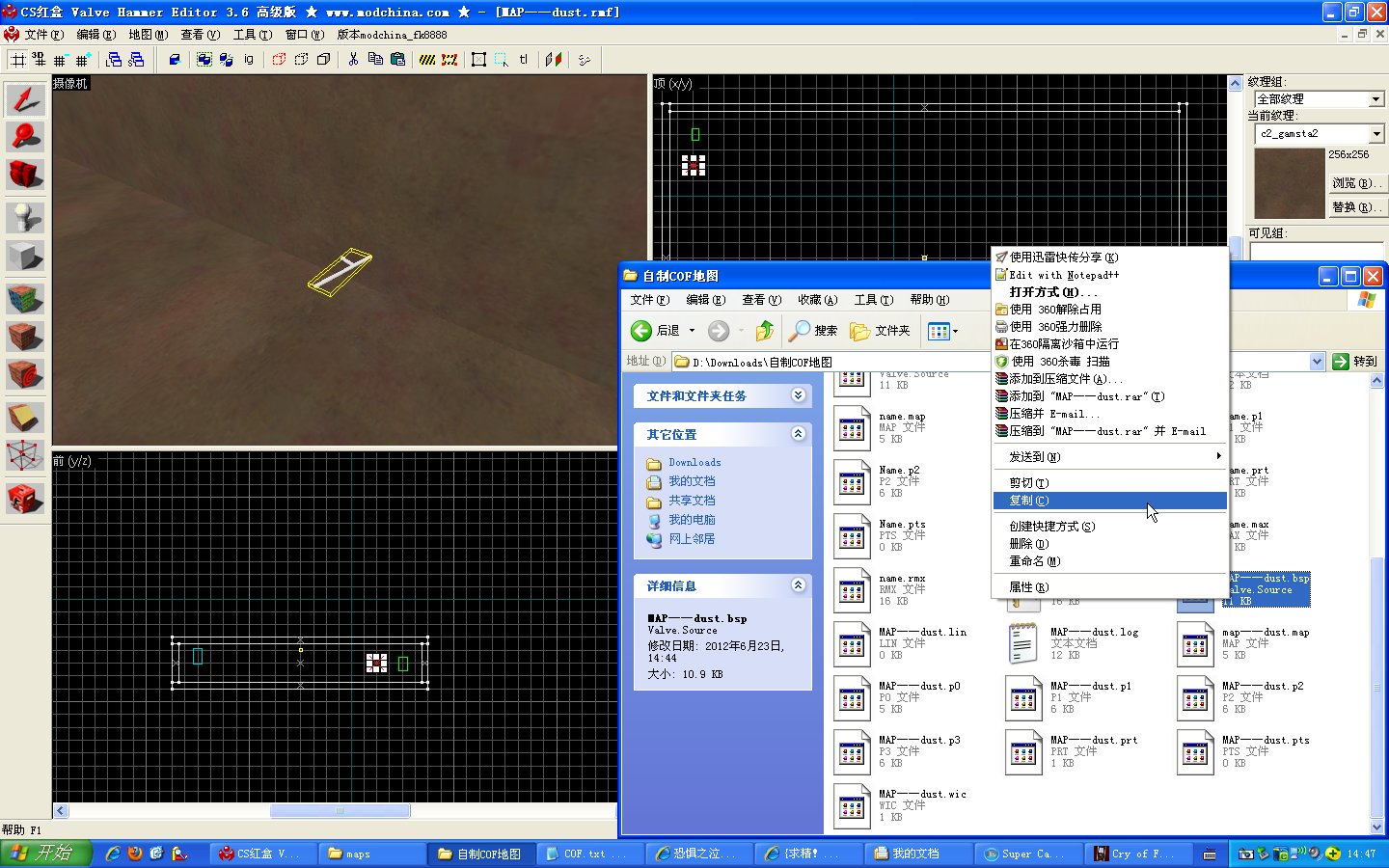Choose 属性 in the context menu

[1109, 587]
